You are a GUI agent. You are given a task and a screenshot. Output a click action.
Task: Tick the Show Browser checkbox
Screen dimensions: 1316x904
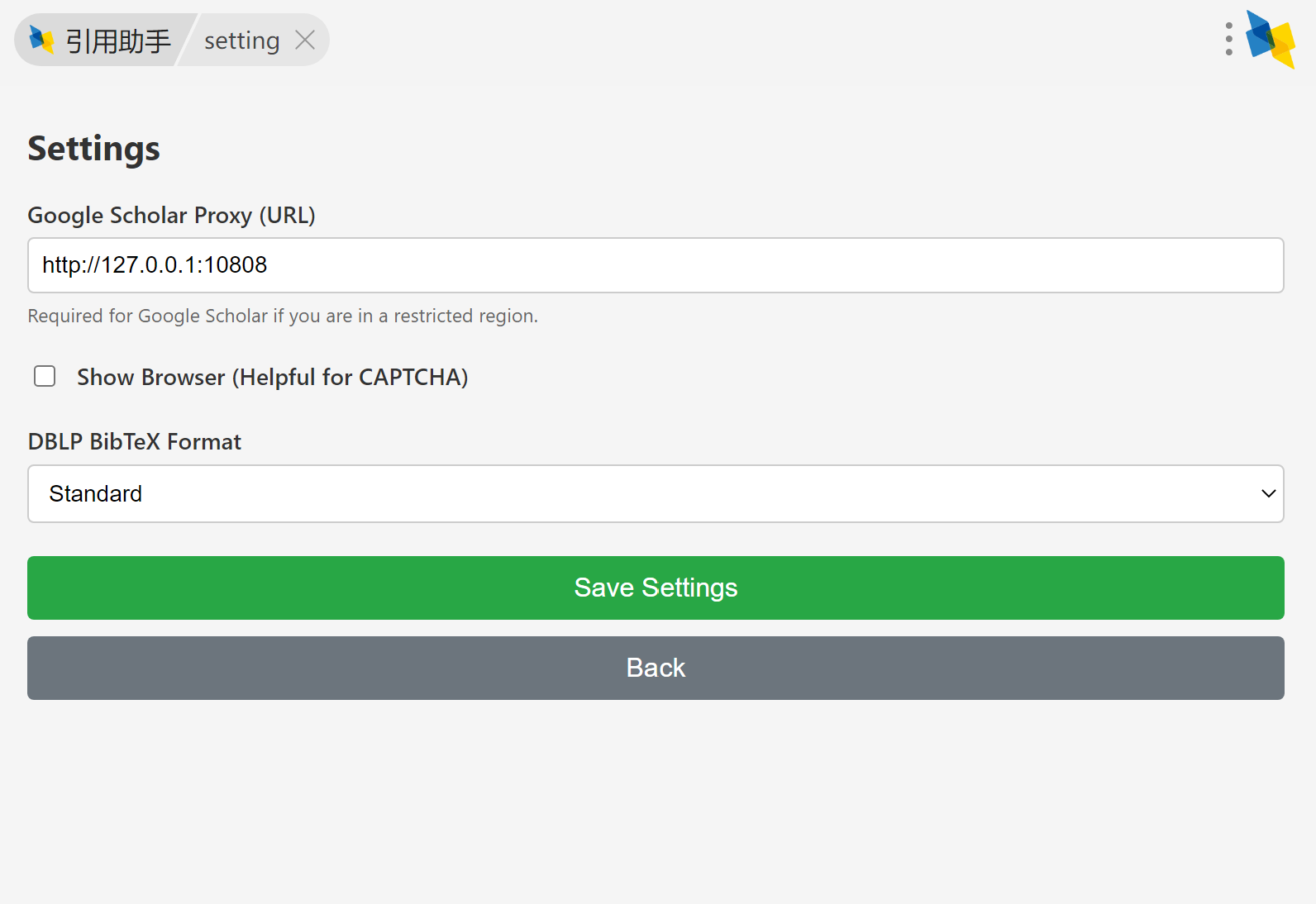45,377
